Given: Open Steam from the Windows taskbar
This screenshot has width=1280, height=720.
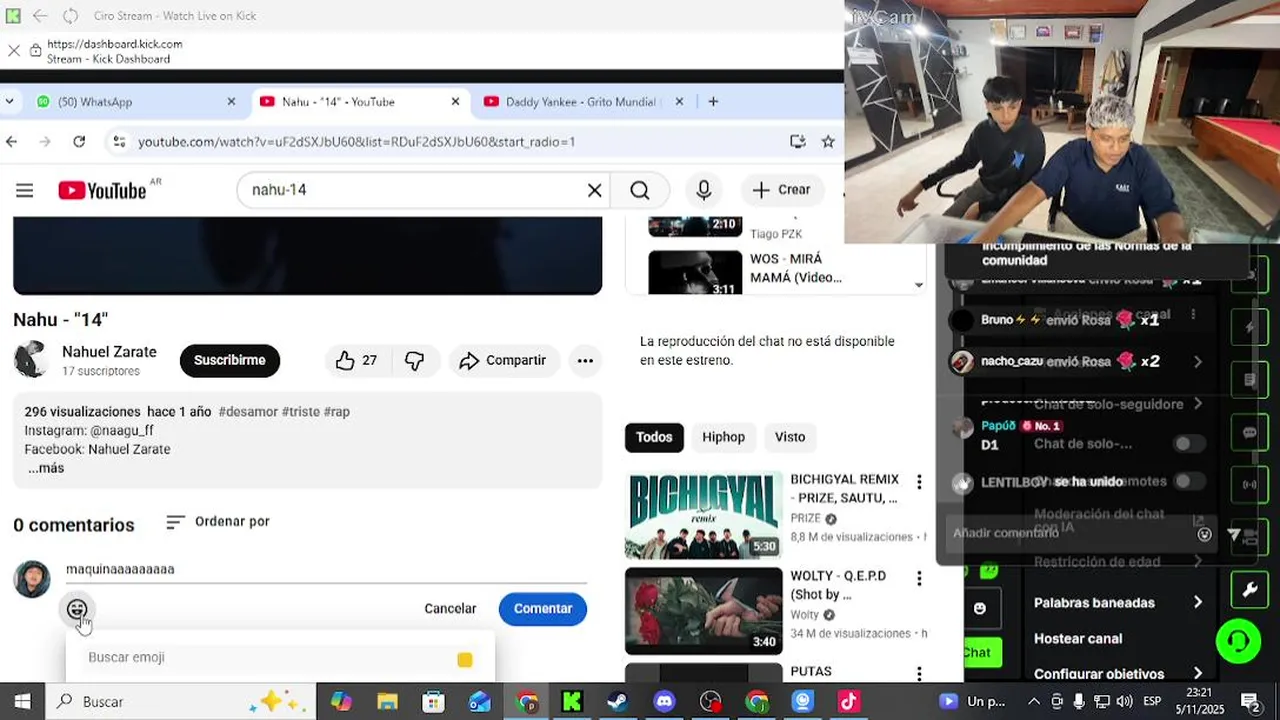Looking at the screenshot, I should (x=618, y=702).
